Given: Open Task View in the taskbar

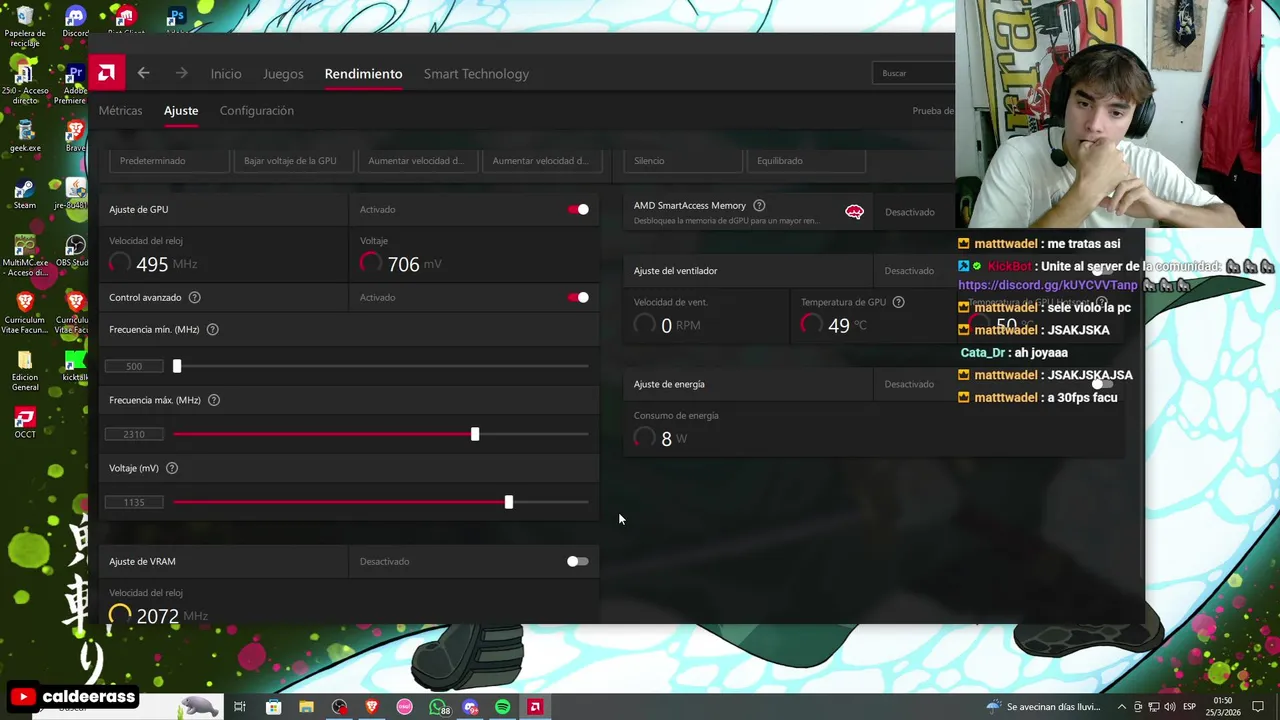Looking at the screenshot, I should (x=240, y=707).
